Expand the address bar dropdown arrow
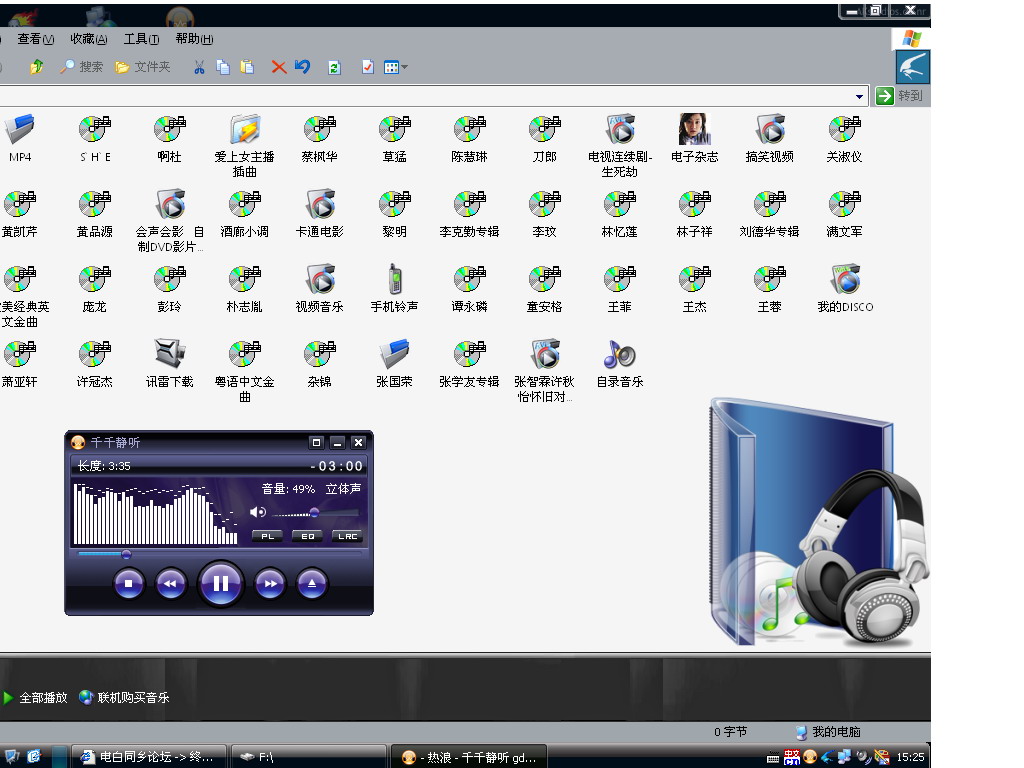Screen dimensions: 1024x768 [860, 96]
